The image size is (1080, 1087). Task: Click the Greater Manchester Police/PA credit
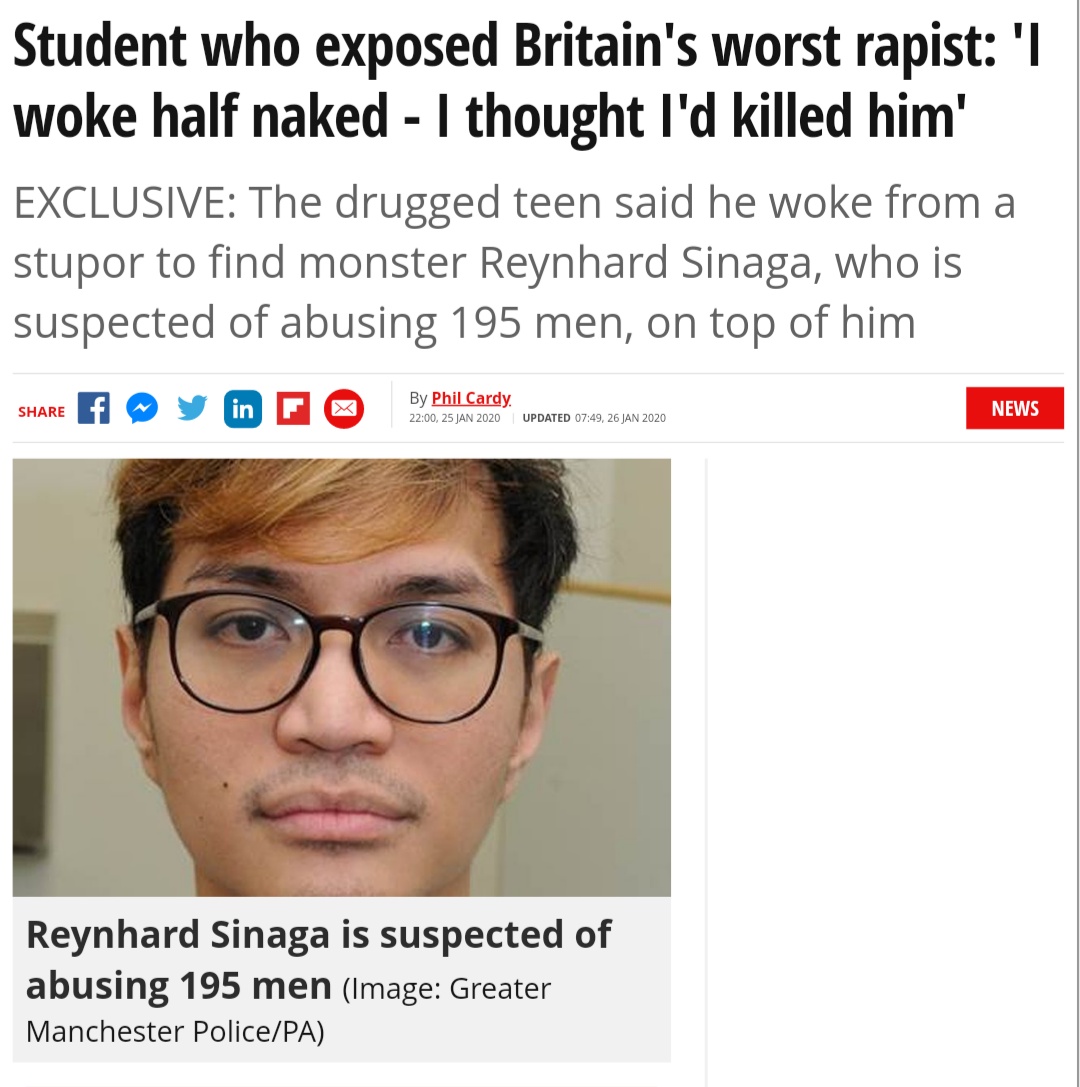point(288,1009)
